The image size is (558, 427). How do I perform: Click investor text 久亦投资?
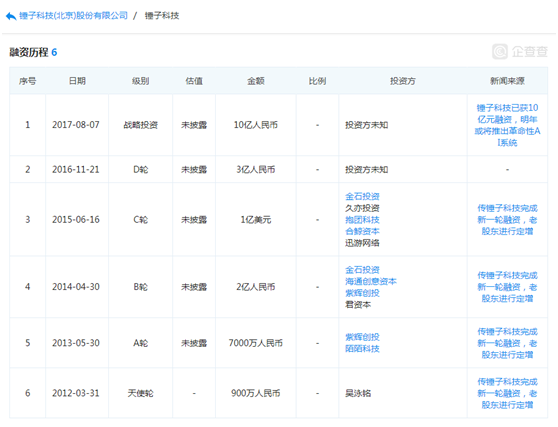[x=362, y=208]
